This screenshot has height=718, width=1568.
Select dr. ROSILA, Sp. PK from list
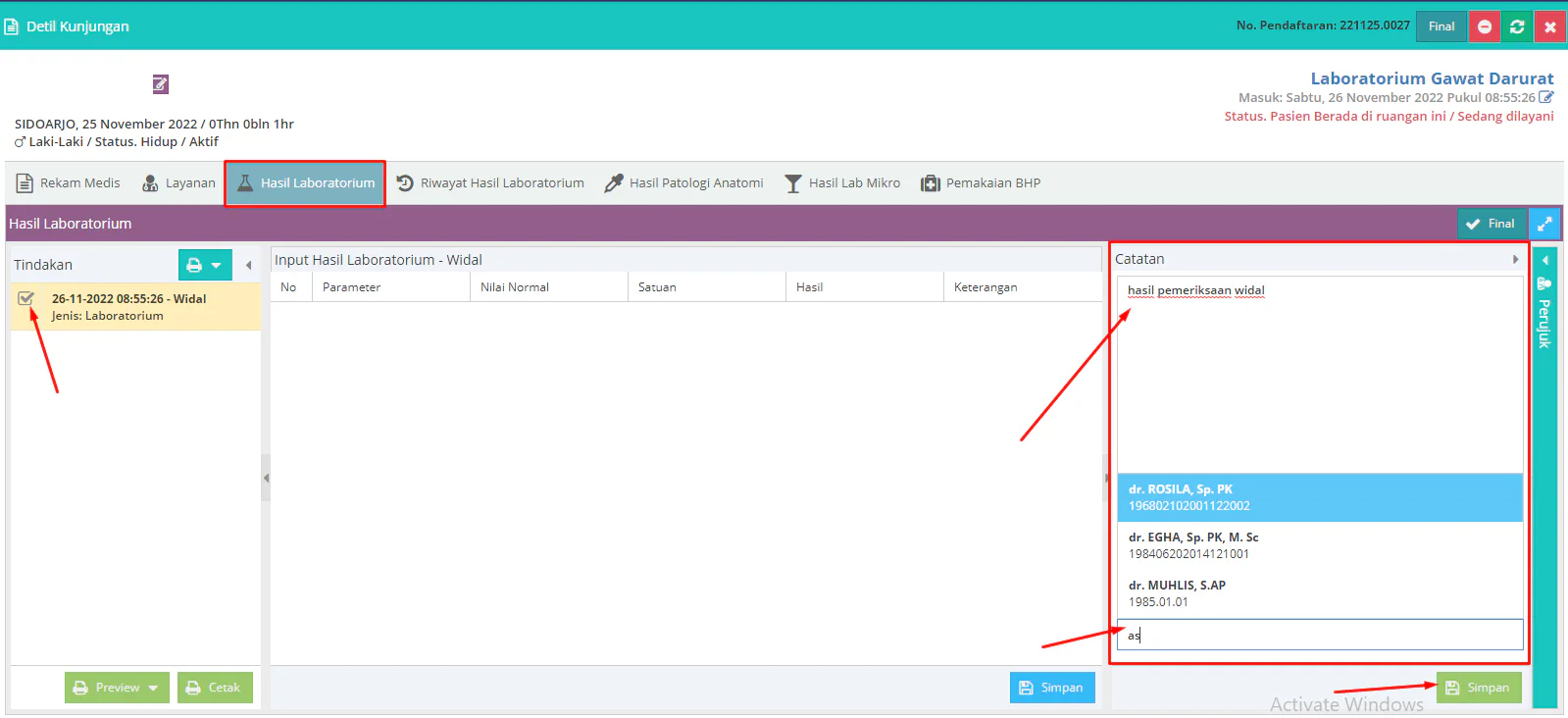pos(1320,497)
